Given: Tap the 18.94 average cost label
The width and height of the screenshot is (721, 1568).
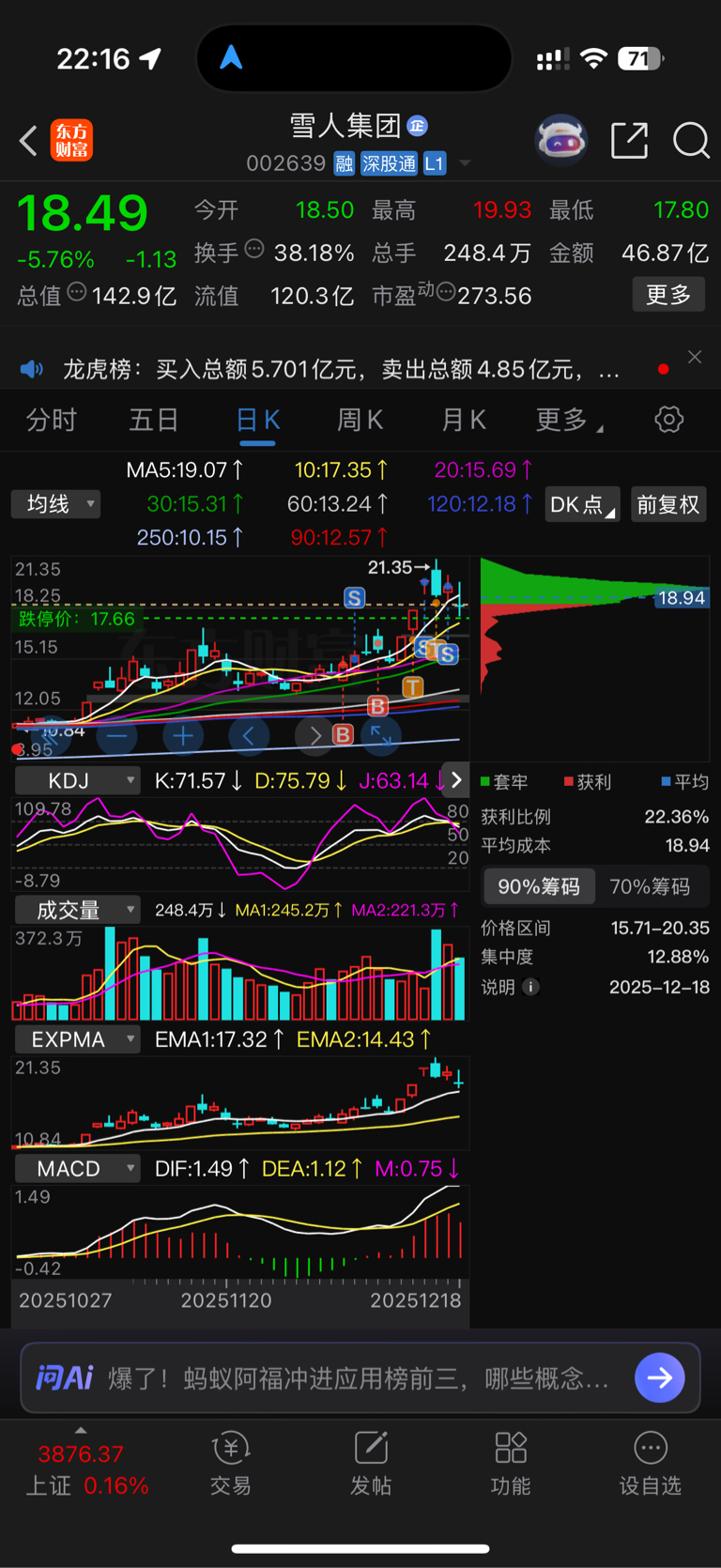Looking at the screenshot, I should pos(681,598).
